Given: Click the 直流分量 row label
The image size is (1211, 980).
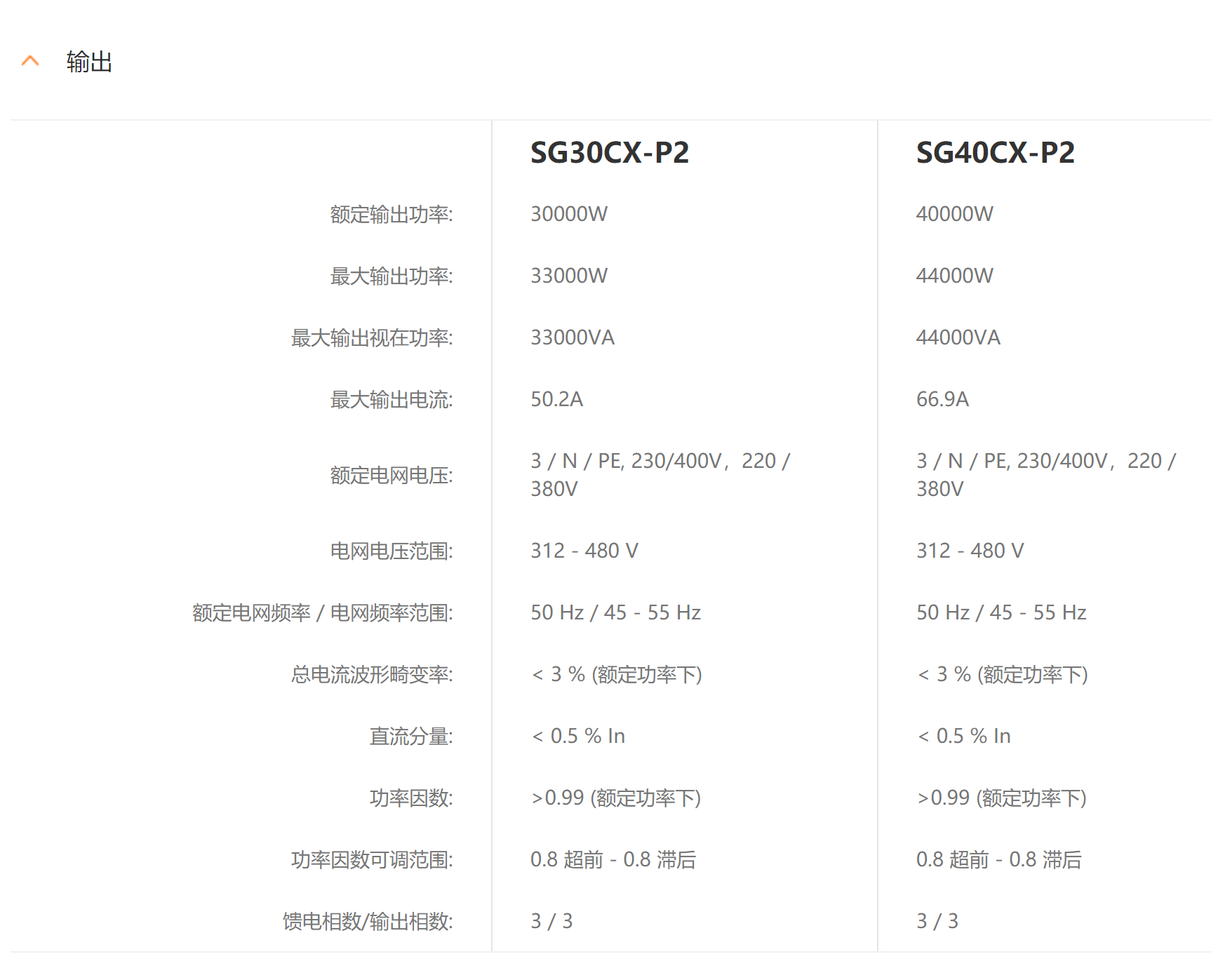Looking at the screenshot, I should 410,736.
